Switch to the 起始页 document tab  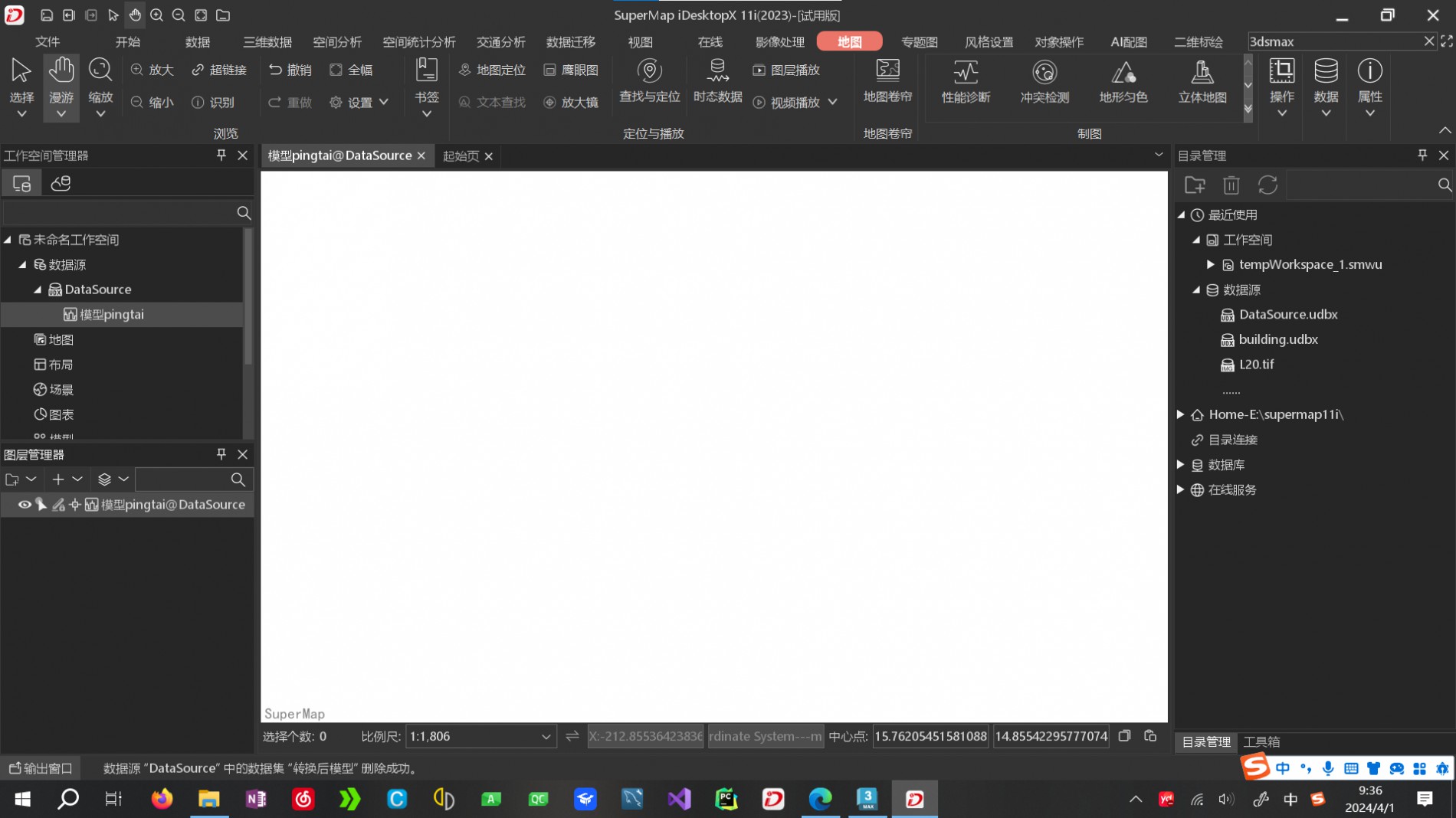461,155
